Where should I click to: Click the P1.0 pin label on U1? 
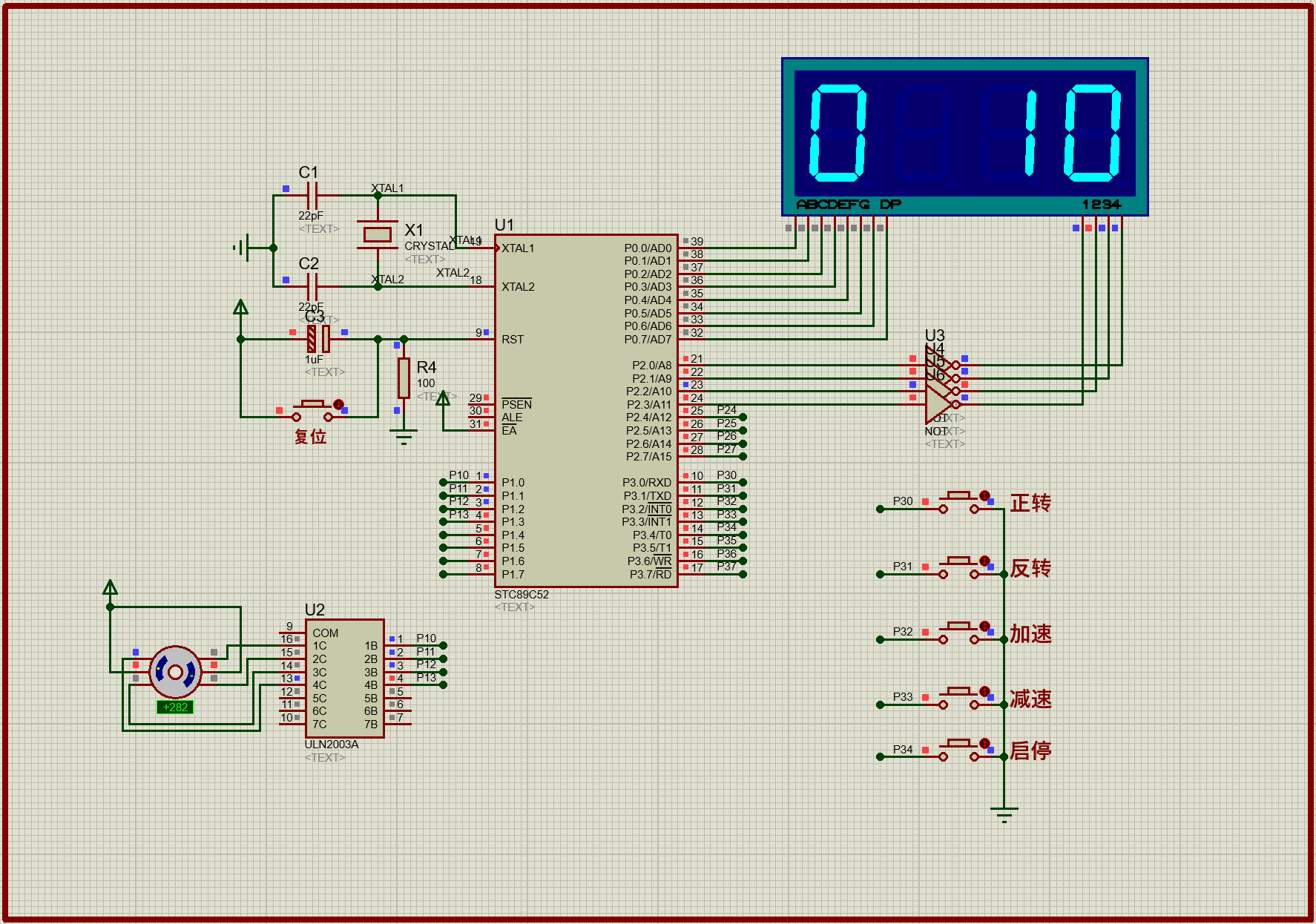[513, 483]
